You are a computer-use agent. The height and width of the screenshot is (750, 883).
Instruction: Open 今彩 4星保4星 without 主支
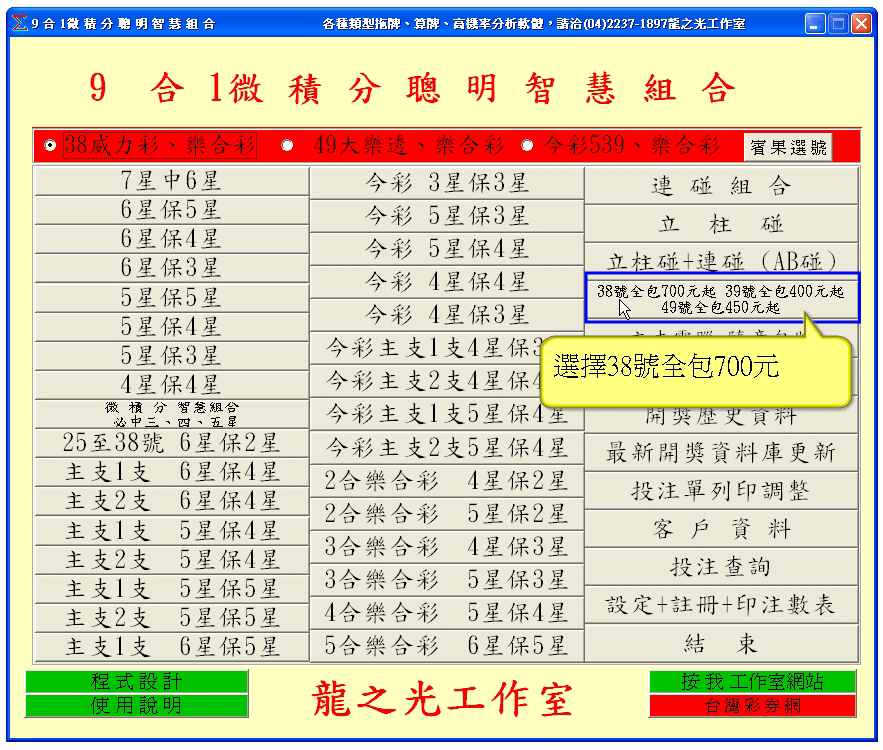coord(447,282)
